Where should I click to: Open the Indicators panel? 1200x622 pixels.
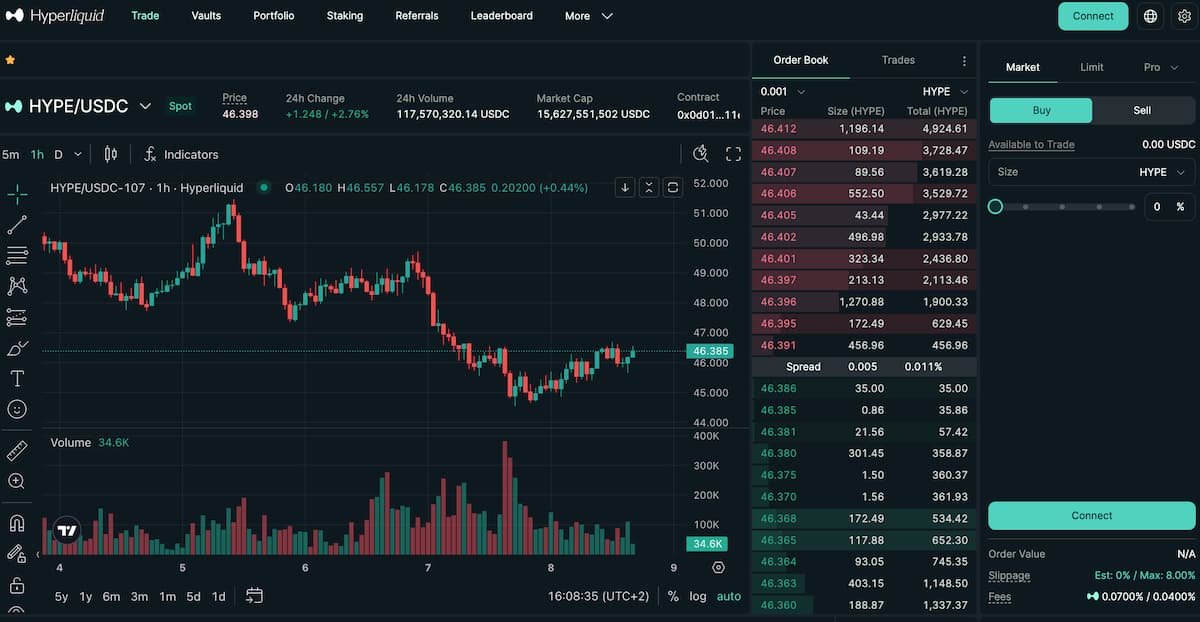click(181, 154)
